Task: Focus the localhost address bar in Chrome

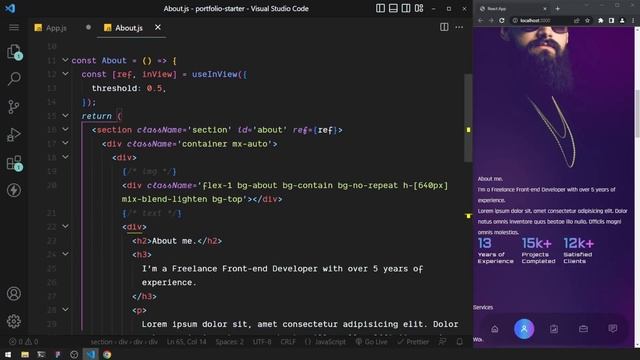Action: click(x=541, y=20)
